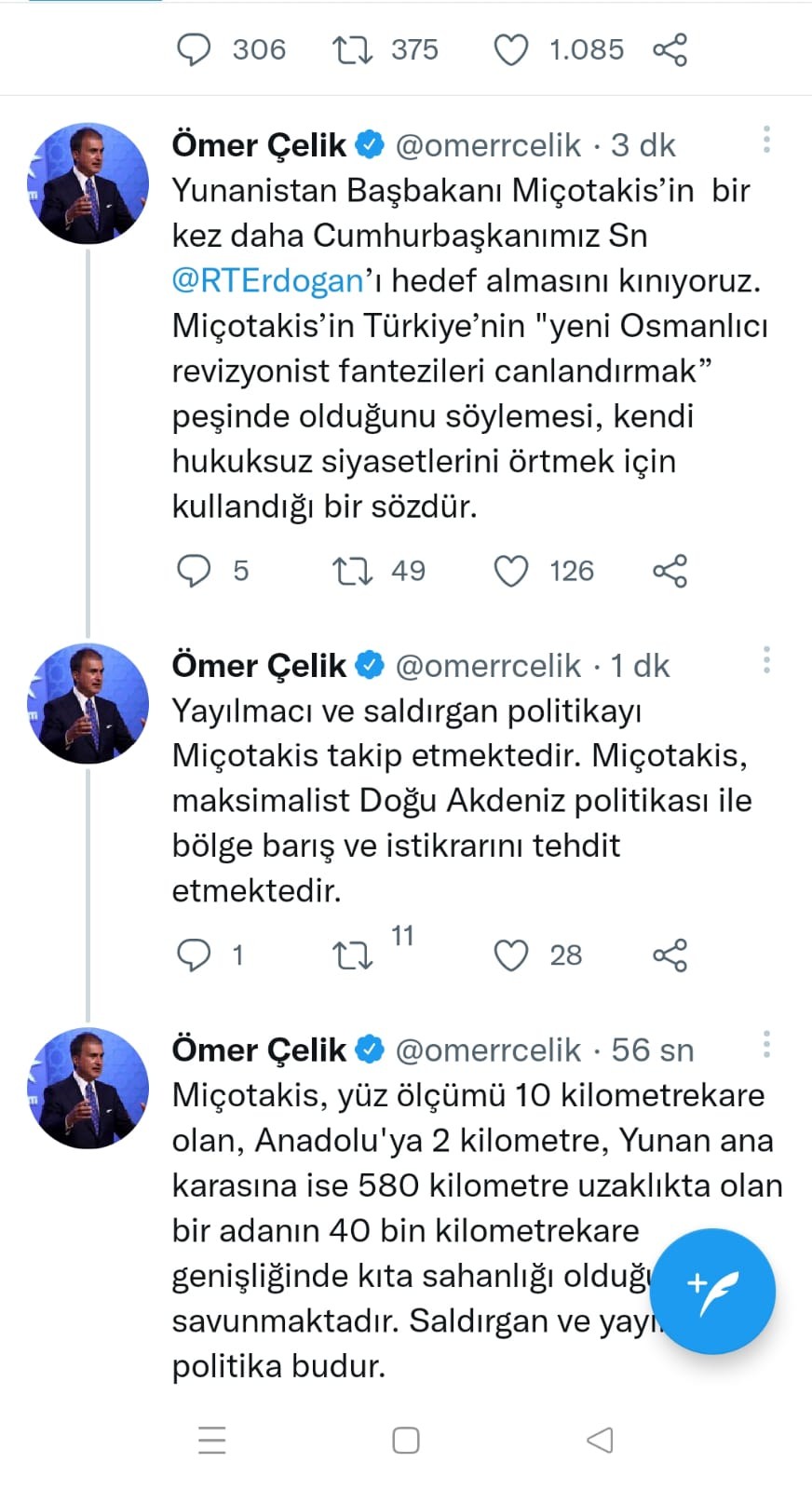Viewport: 812px width, 1490px height.
Task: Tap the floating compose tweet button
Action: click(713, 1290)
